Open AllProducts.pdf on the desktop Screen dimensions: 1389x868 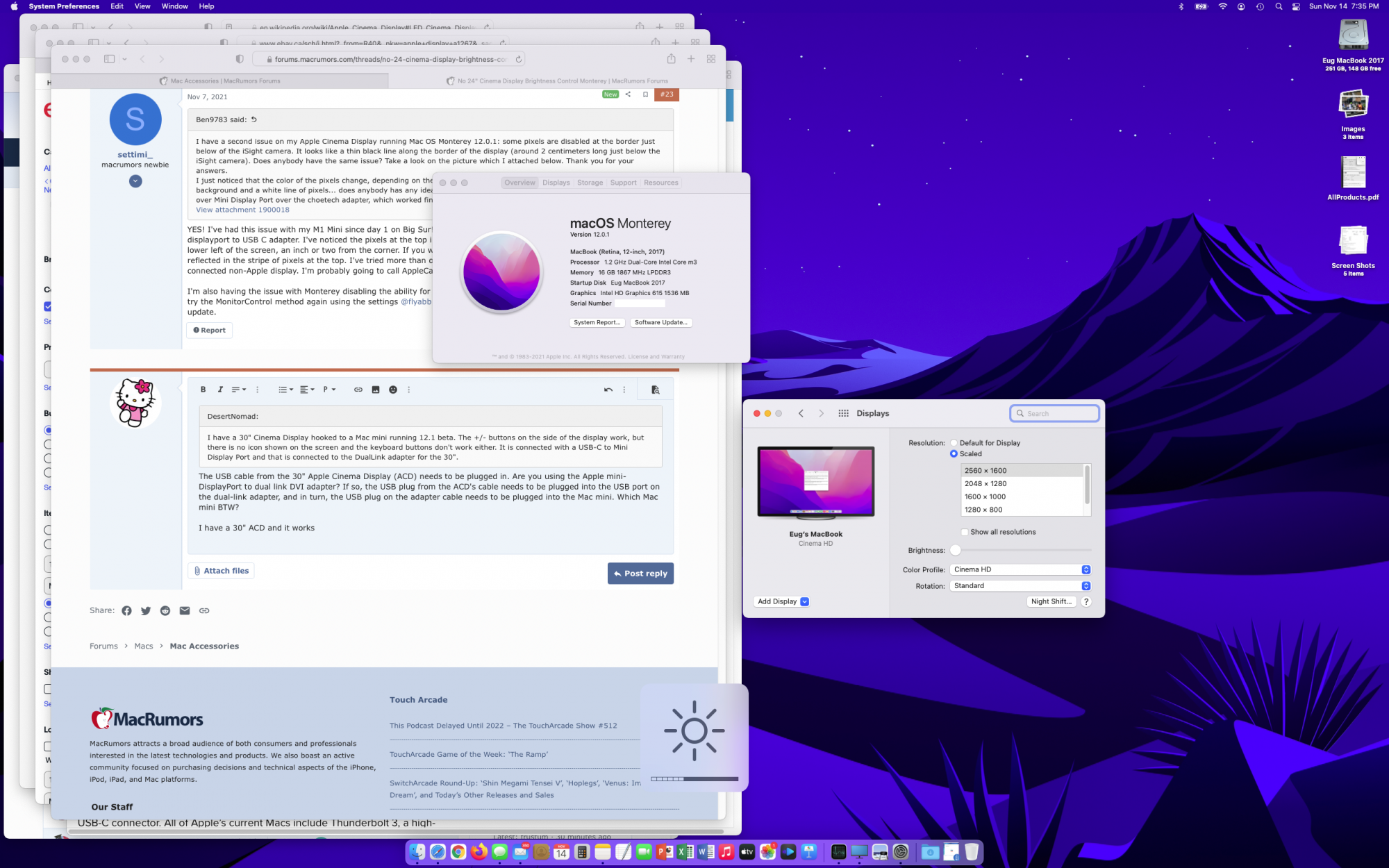[1353, 172]
